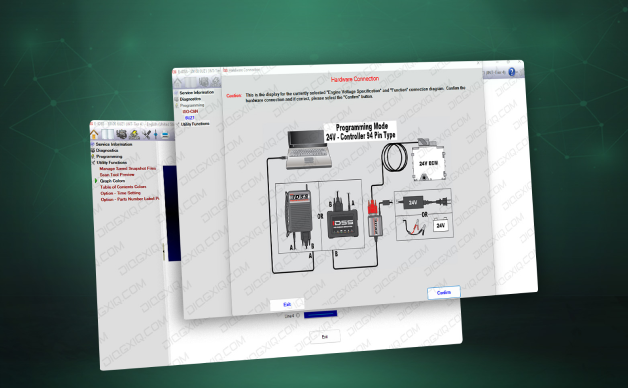
Task: Open the book manual icon in rear window toolbar
Action: 107,134
